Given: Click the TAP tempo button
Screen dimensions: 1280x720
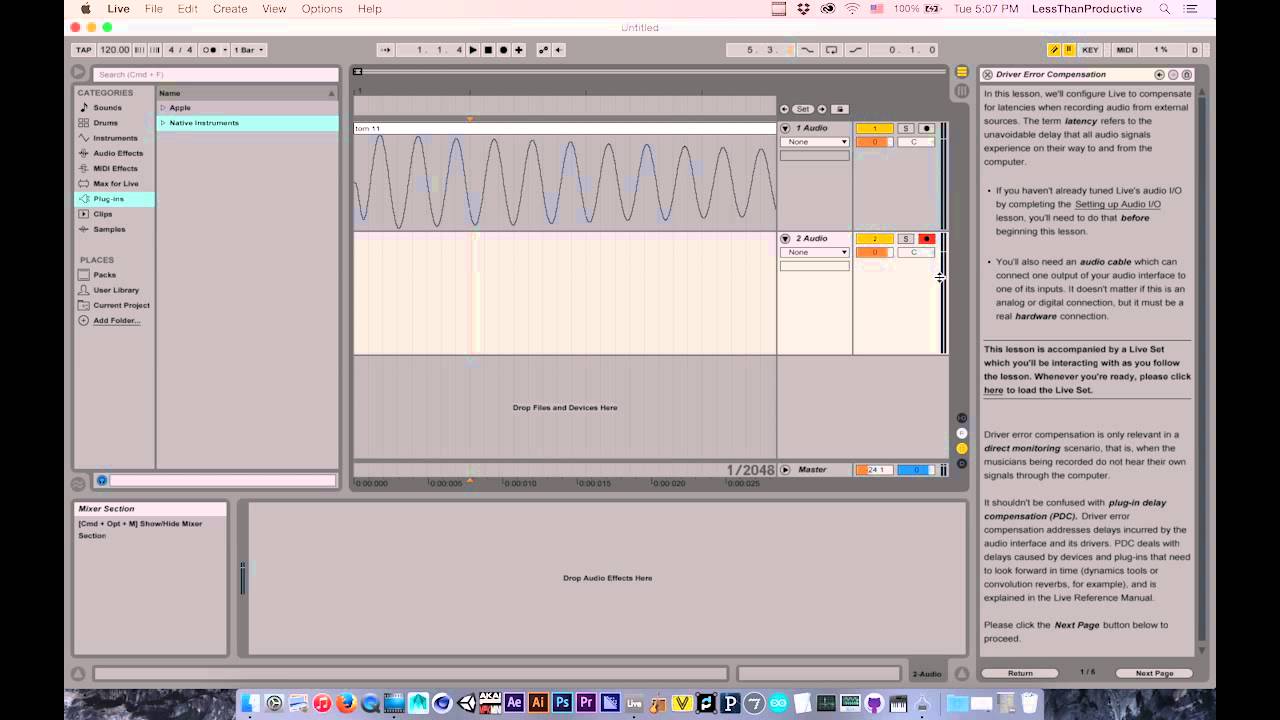Looking at the screenshot, I should pos(84,50).
